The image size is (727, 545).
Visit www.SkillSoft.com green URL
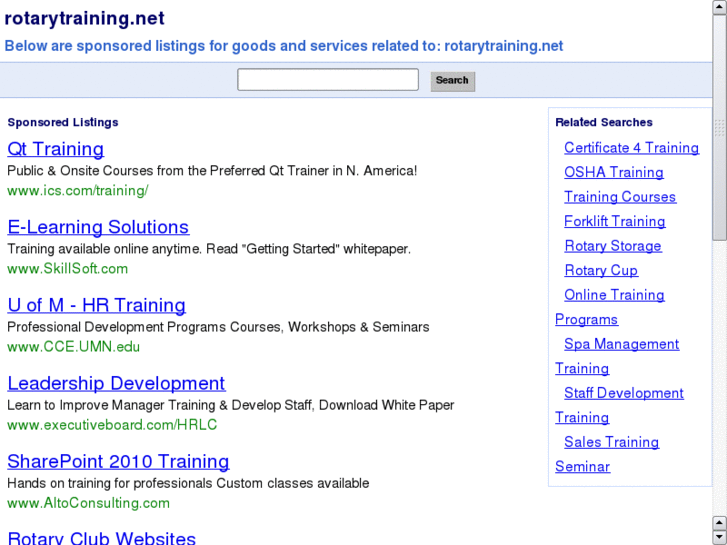click(x=68, y=269)
